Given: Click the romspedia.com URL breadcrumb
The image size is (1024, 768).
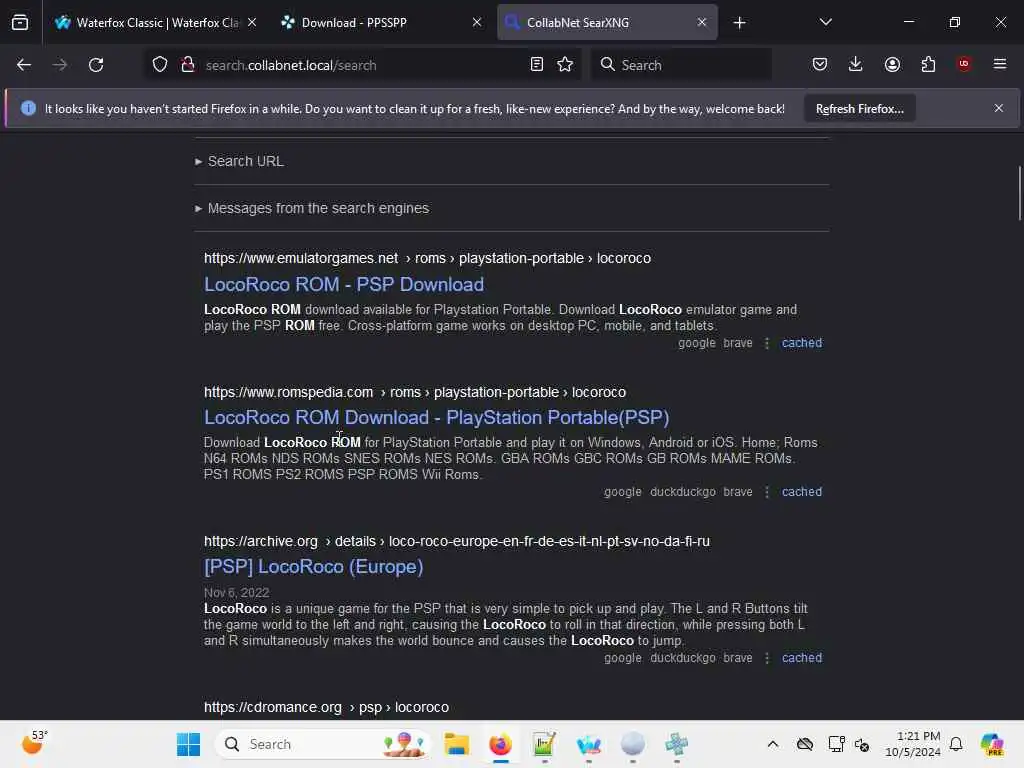Looking at the screenshot, I should 415,392.
